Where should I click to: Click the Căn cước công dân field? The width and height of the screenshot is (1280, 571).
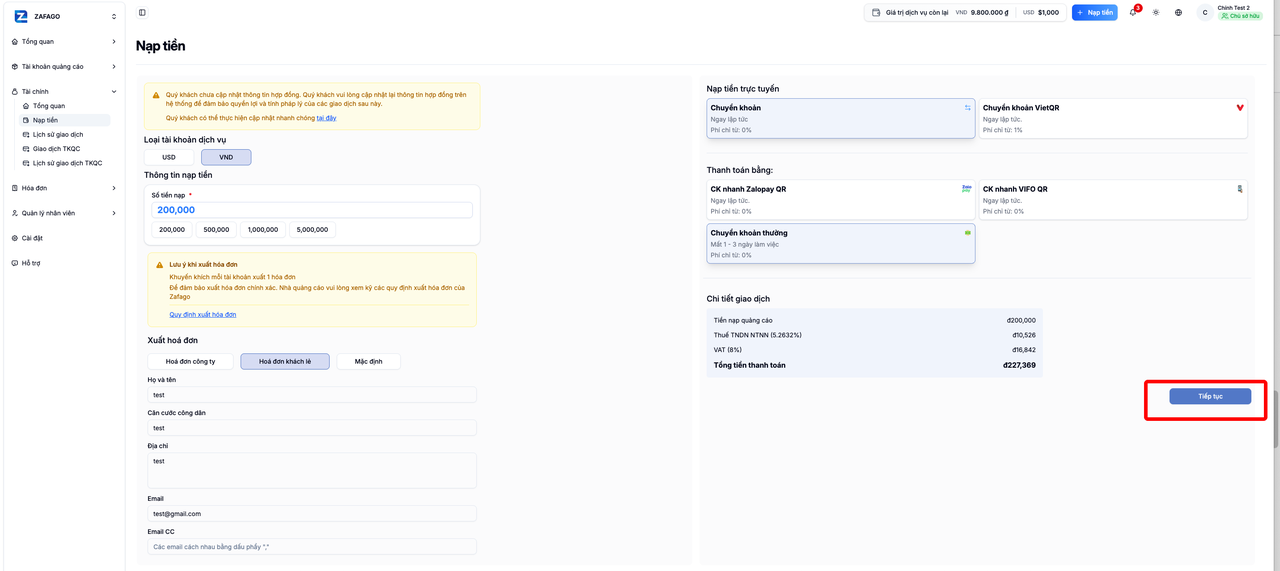312,428
